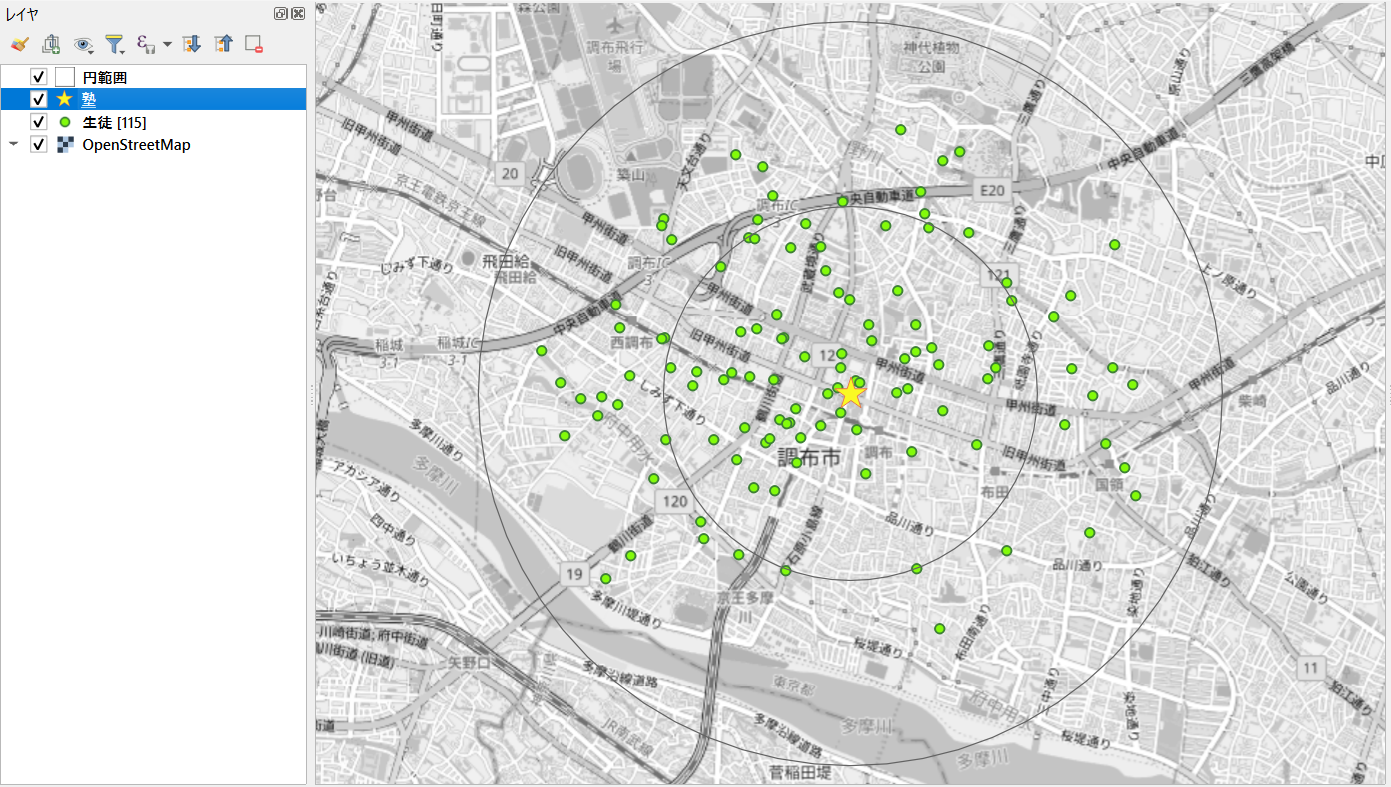Click the filter legend by expression icon
The height and width of the screenshot is (787, 1391).
[x=146, y=44]
